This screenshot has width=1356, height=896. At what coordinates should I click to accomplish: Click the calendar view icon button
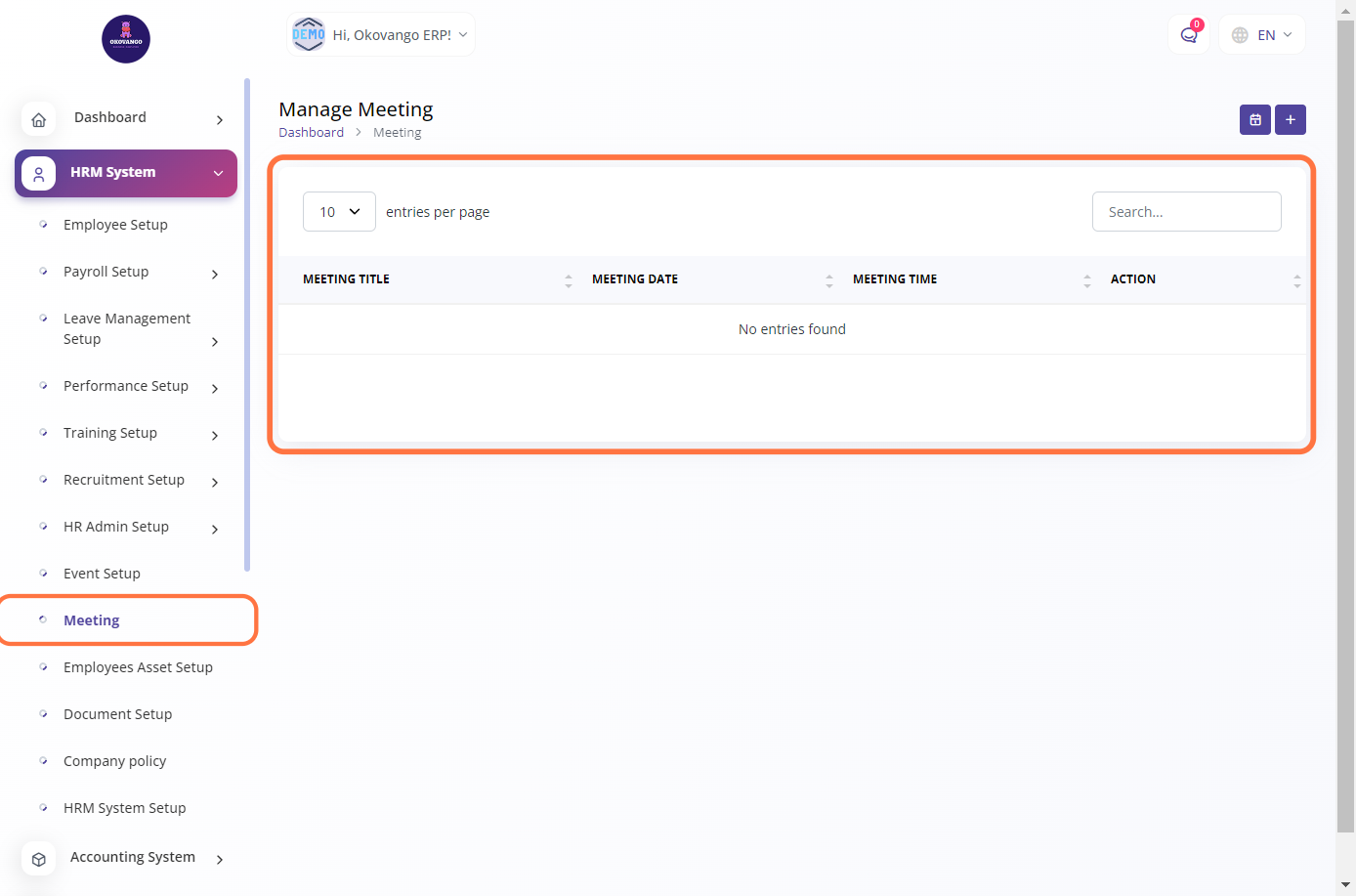1254,119
